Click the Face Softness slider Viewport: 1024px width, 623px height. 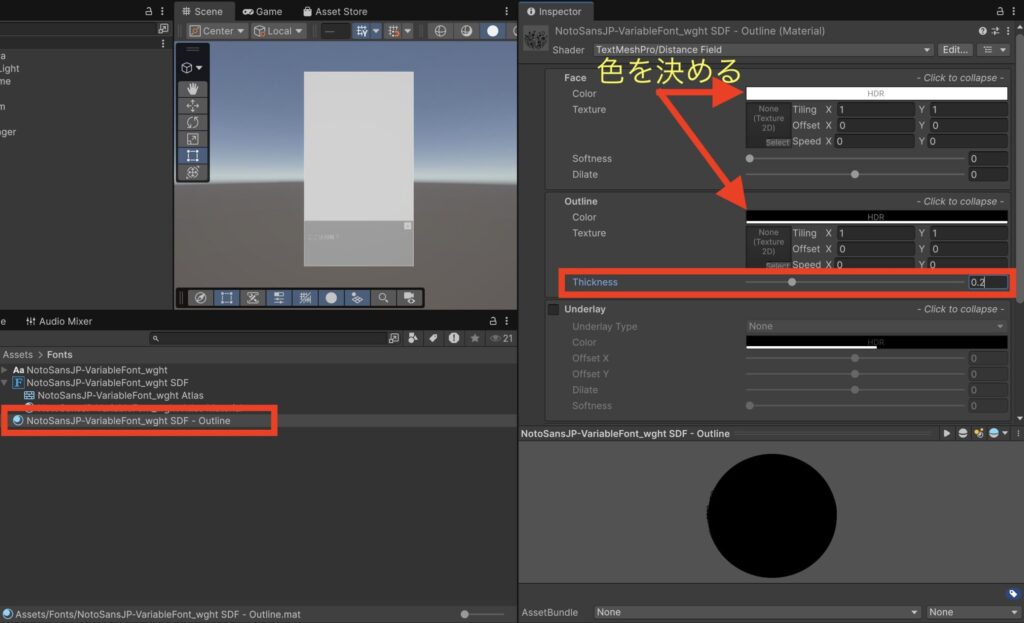click(x=855, y=159)
